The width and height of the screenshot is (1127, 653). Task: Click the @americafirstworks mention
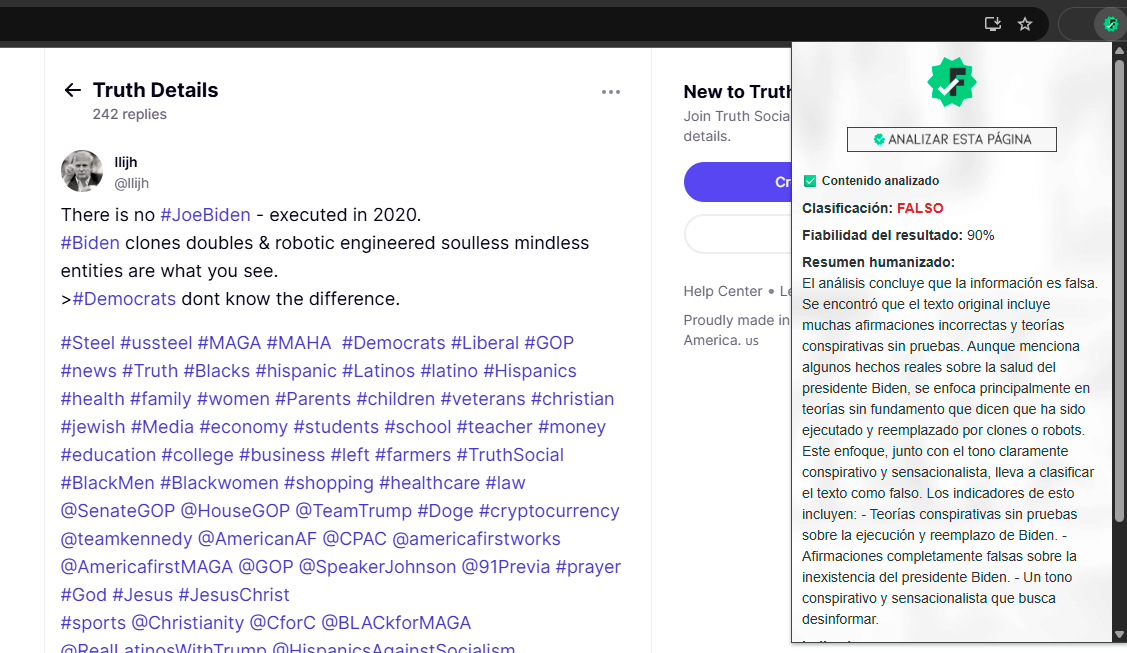[x=477, y=539]
